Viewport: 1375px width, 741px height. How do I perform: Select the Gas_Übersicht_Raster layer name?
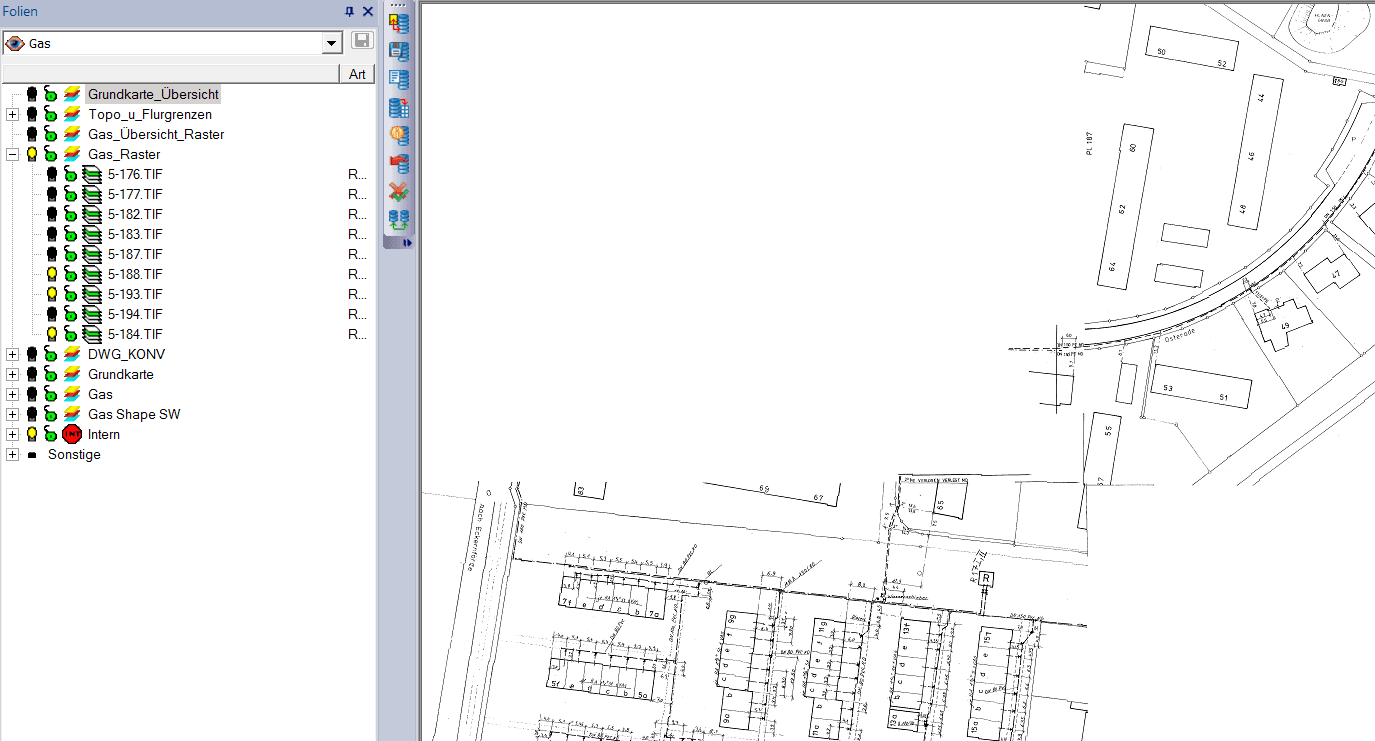click(156, 134)
